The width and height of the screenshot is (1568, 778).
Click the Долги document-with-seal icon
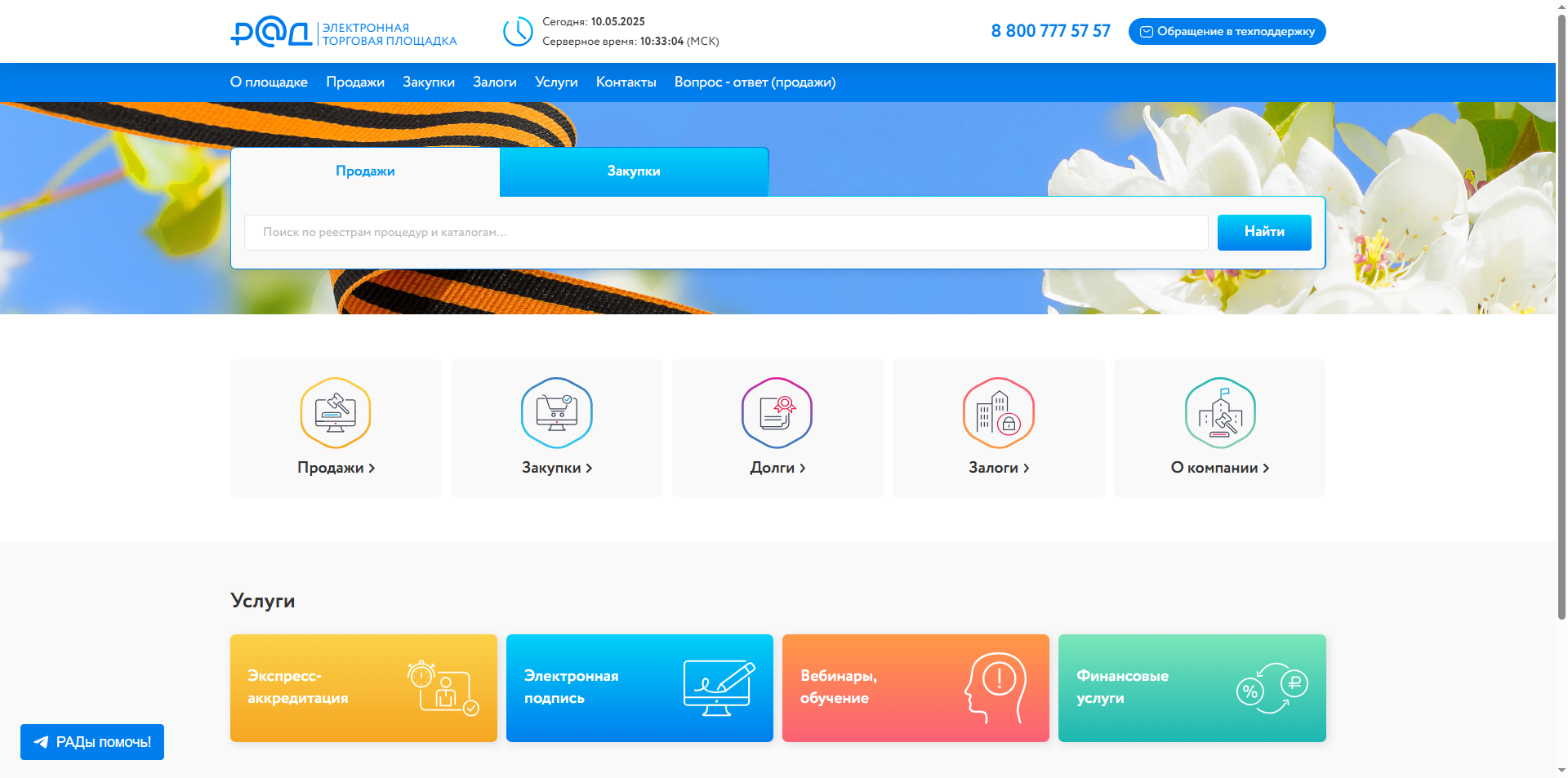(777, 412)
